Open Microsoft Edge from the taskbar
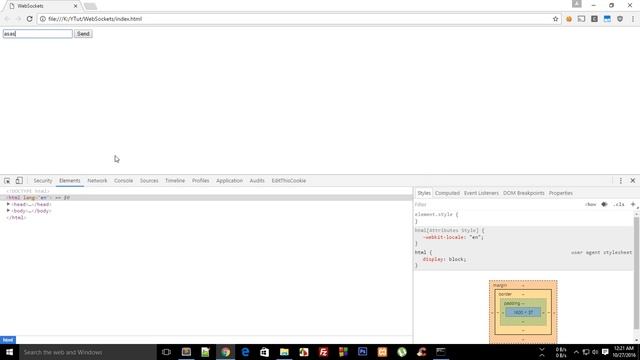 click(245, 352)
